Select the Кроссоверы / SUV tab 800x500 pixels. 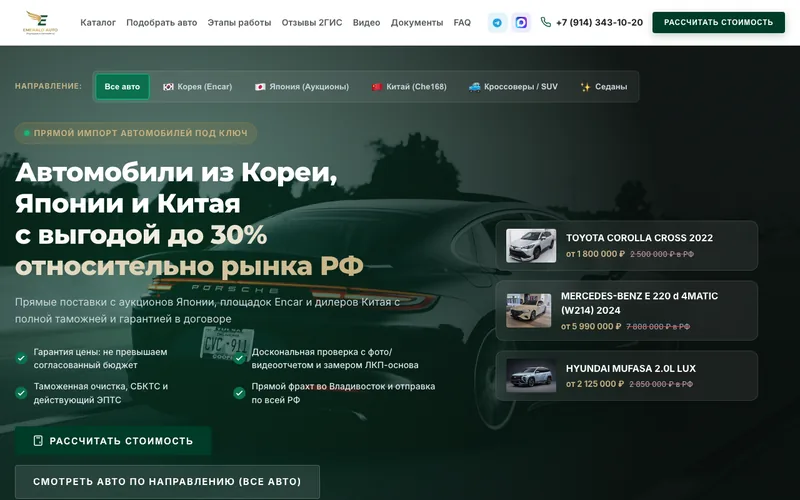513,87
